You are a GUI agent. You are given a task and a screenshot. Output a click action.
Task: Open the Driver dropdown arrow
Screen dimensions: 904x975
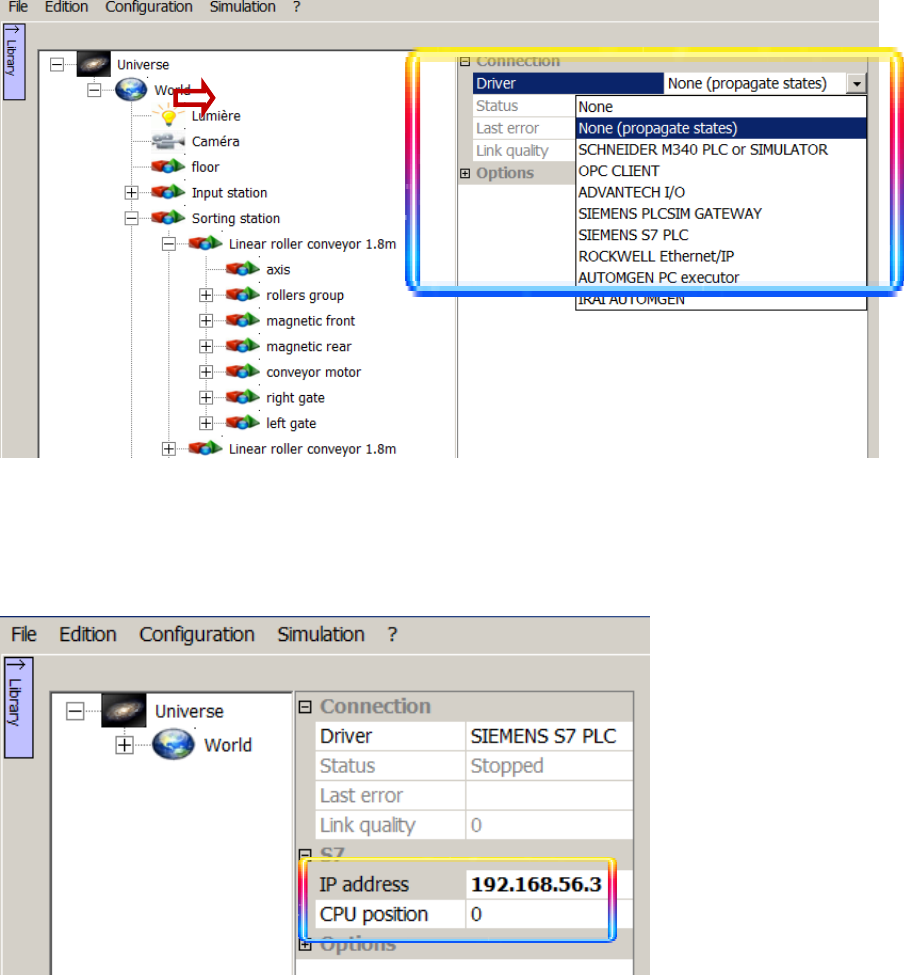856,83
